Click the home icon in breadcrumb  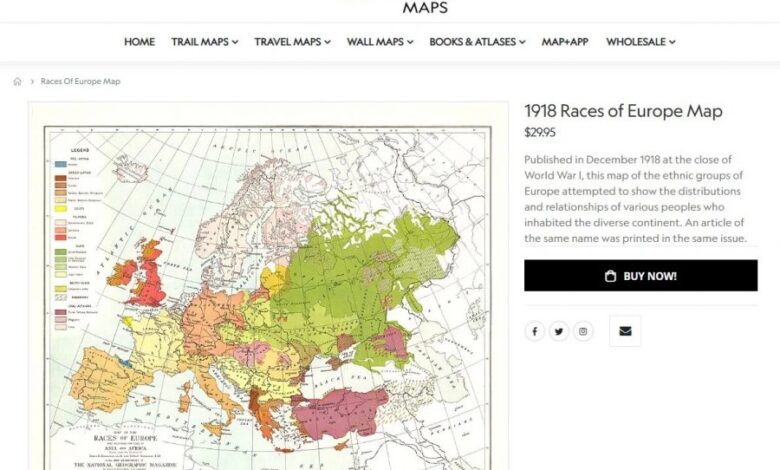(17, 81)
